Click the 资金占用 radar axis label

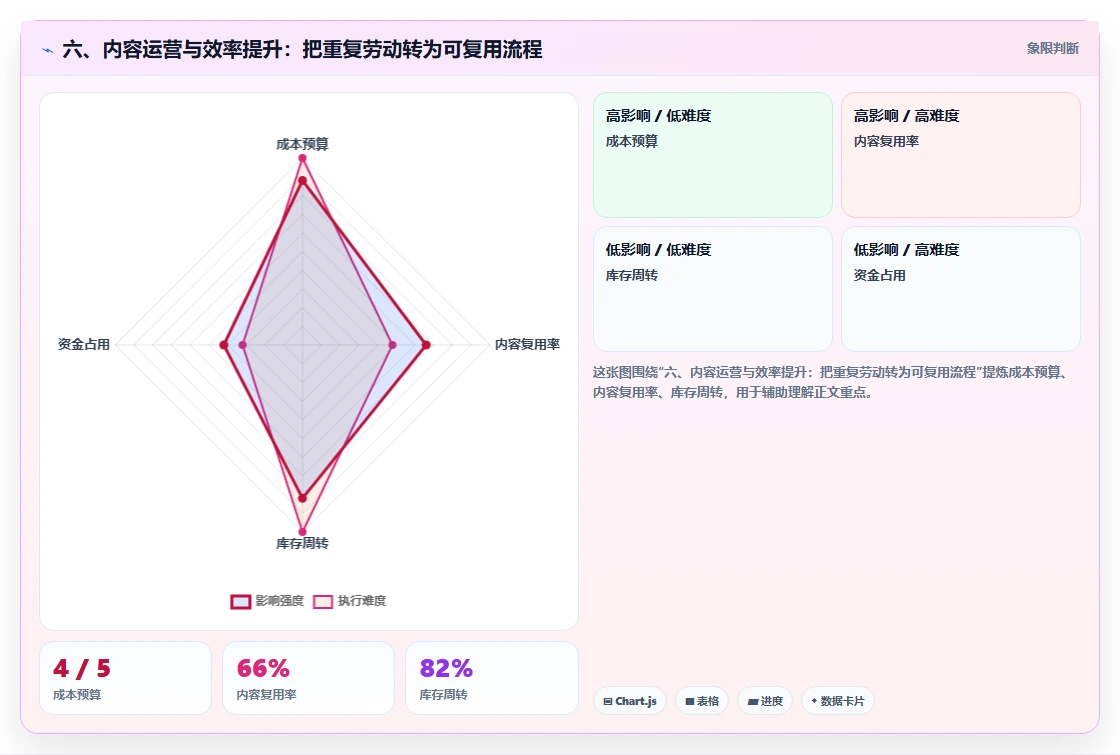[84, 344]
